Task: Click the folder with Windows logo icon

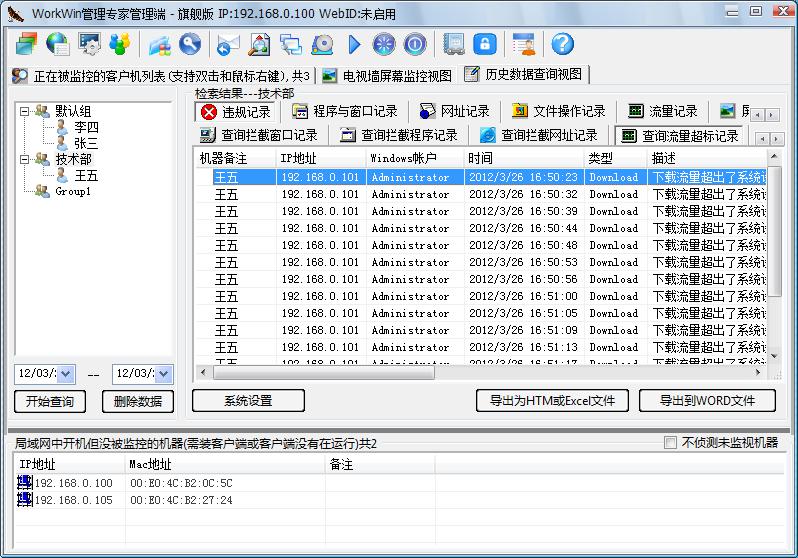Action: pyautogui.click(x=159, y=44)
